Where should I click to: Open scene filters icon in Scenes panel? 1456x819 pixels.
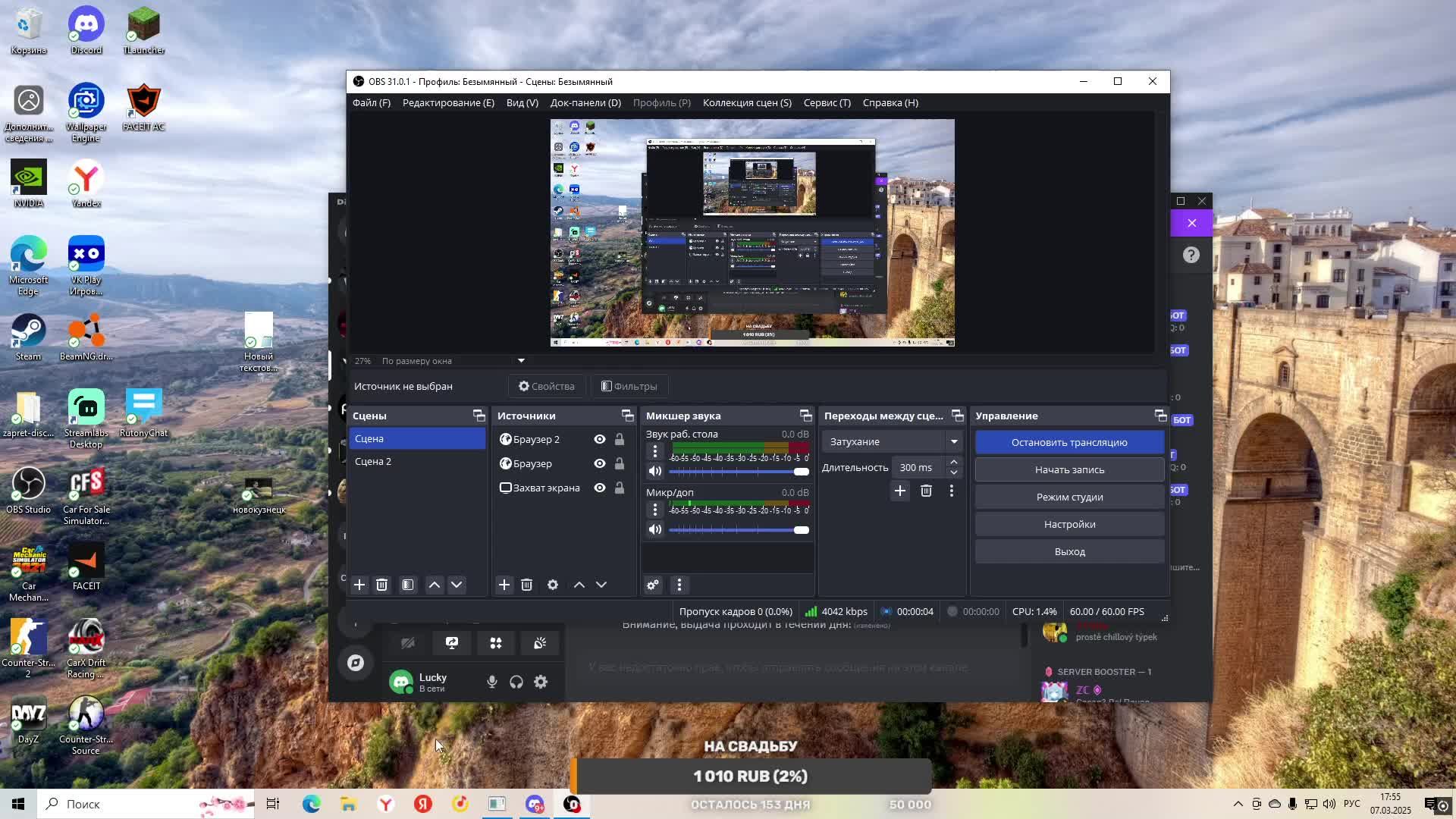point(408,585)
